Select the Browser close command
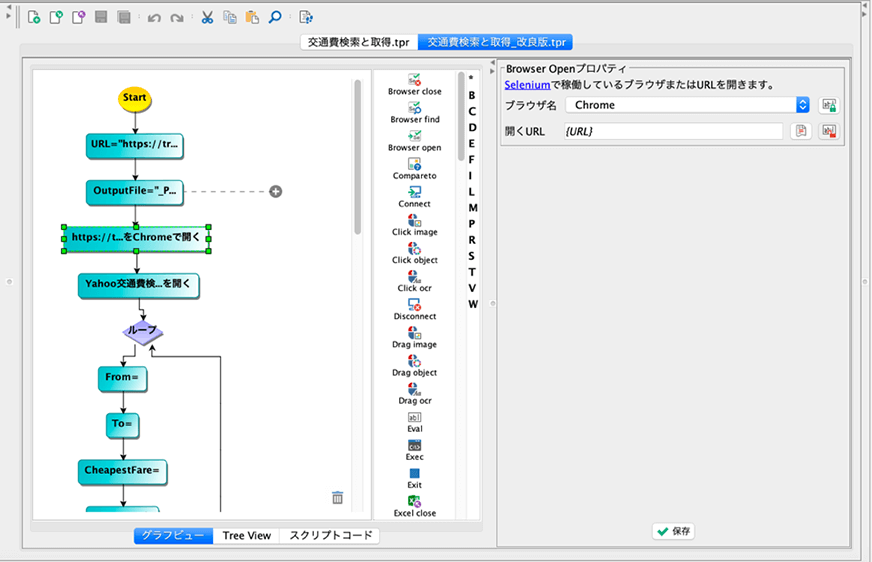Screen dimensions: 872x562 415,84
